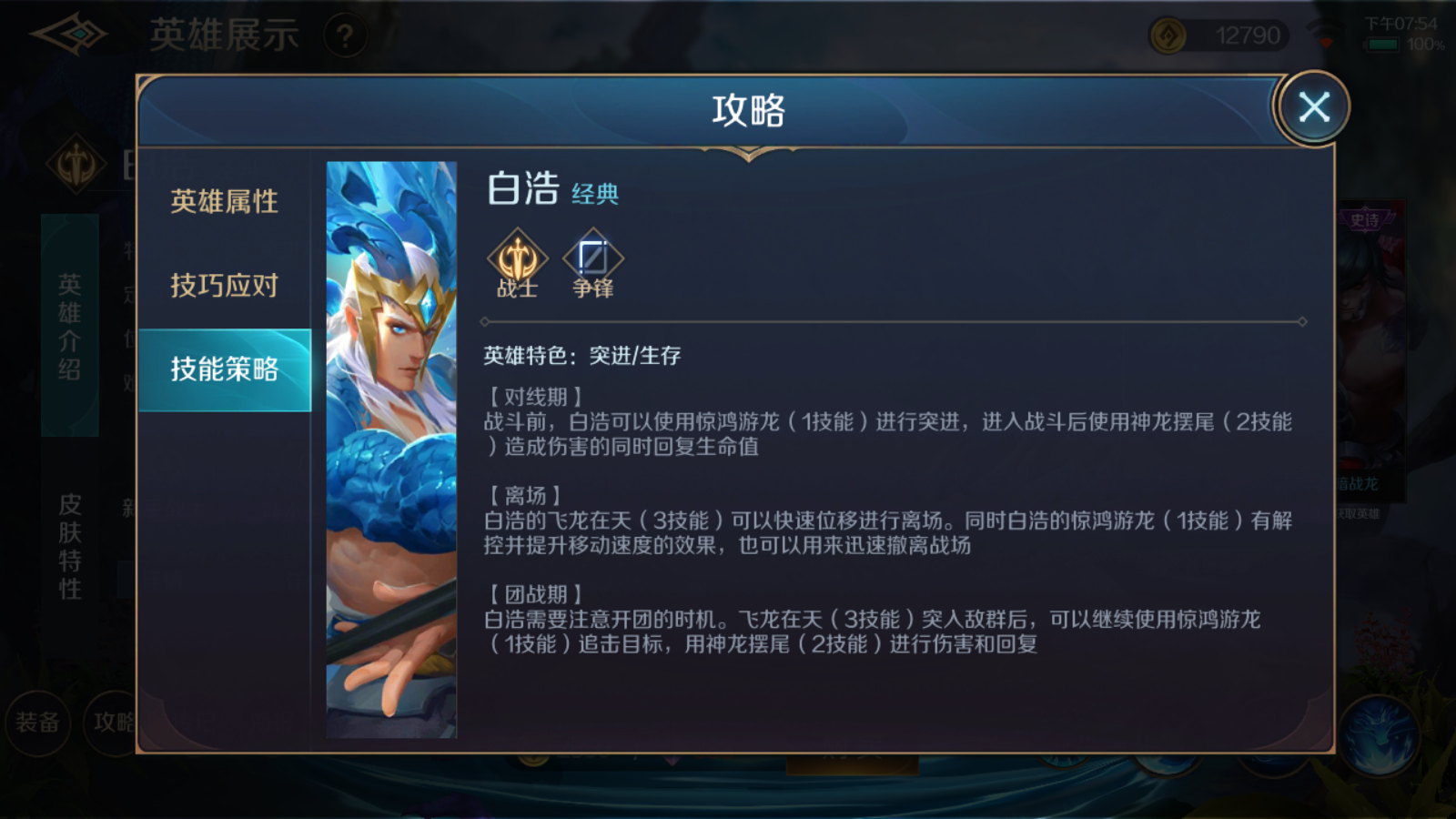The width and height of the screenshot is (1456, 819).
Task: Click the 经典 skin label
Action: point(595,194)
